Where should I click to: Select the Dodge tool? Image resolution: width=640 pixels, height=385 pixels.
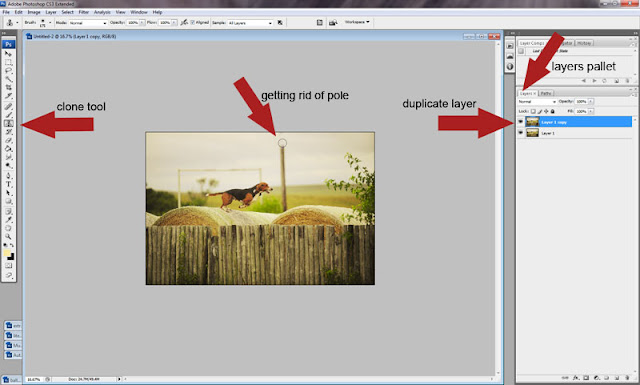tap(8, 165)
